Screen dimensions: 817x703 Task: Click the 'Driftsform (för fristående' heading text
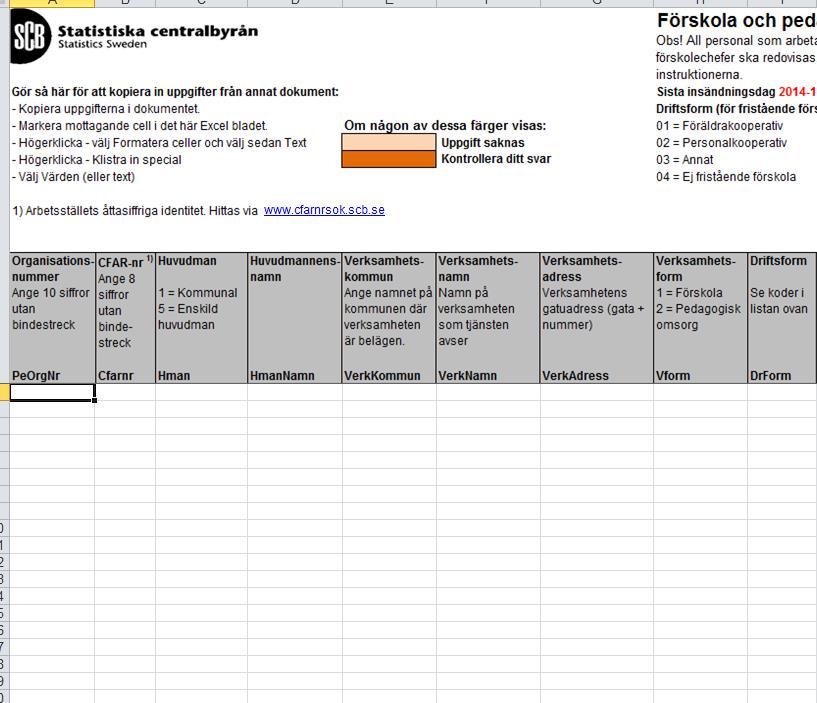(736, 109)
